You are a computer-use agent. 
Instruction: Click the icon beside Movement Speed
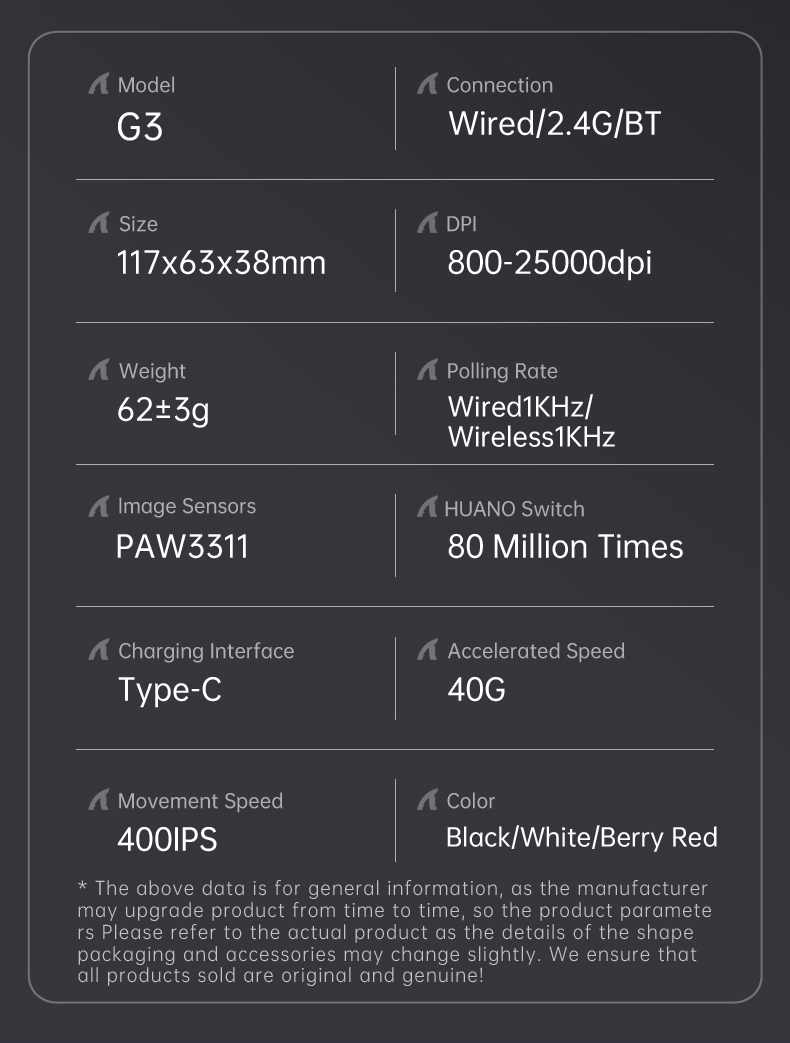pos(99,801)
